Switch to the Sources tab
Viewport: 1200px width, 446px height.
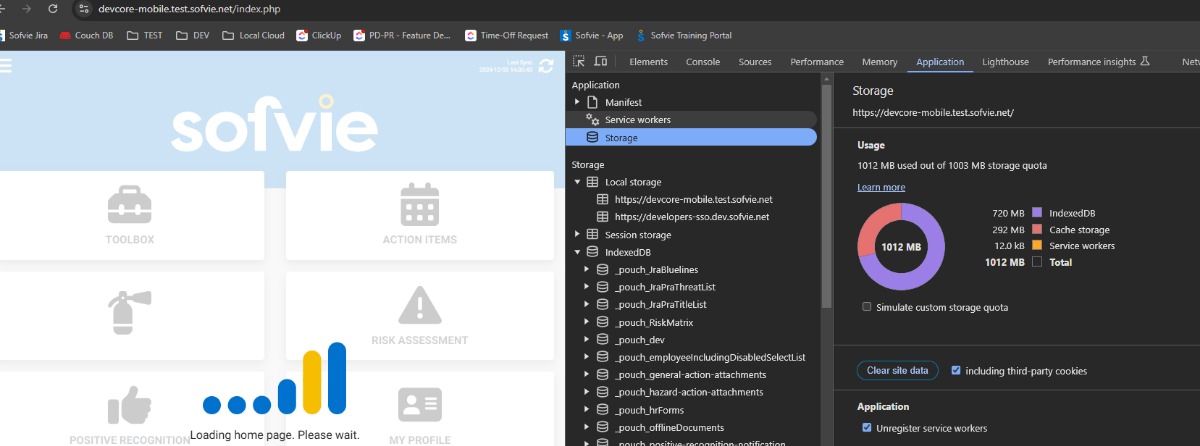pyautogui.click(x=755, y=62)
